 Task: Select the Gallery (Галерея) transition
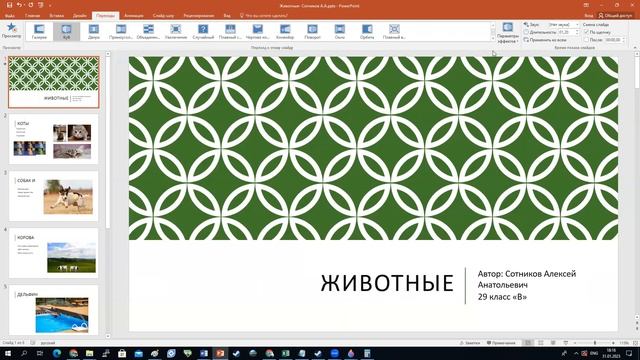tap(39, 31)
